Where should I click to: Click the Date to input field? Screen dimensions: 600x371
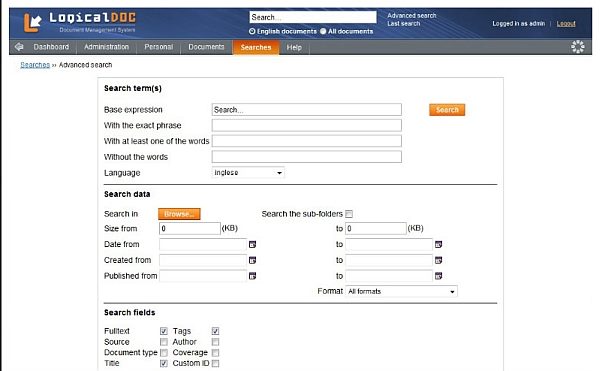tap(389, 244)
